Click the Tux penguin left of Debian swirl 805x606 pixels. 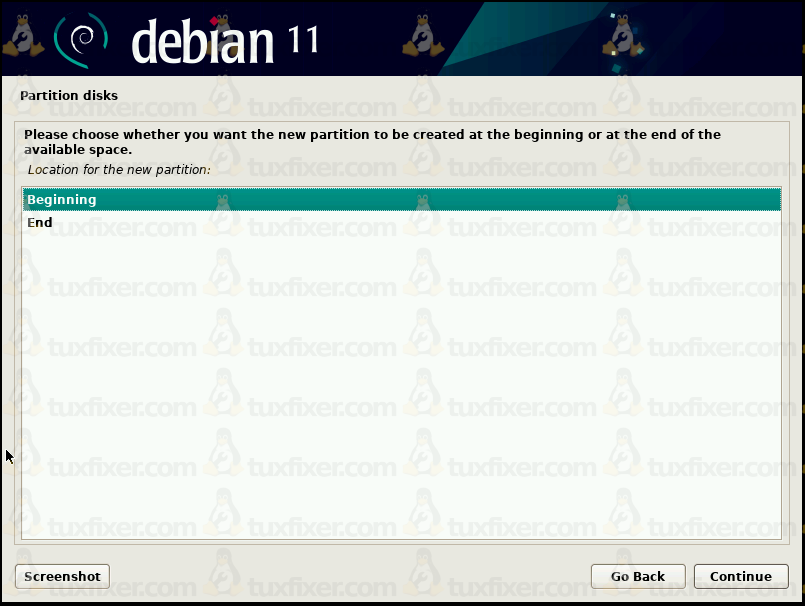pyautogui.click(x=23, y=35)
